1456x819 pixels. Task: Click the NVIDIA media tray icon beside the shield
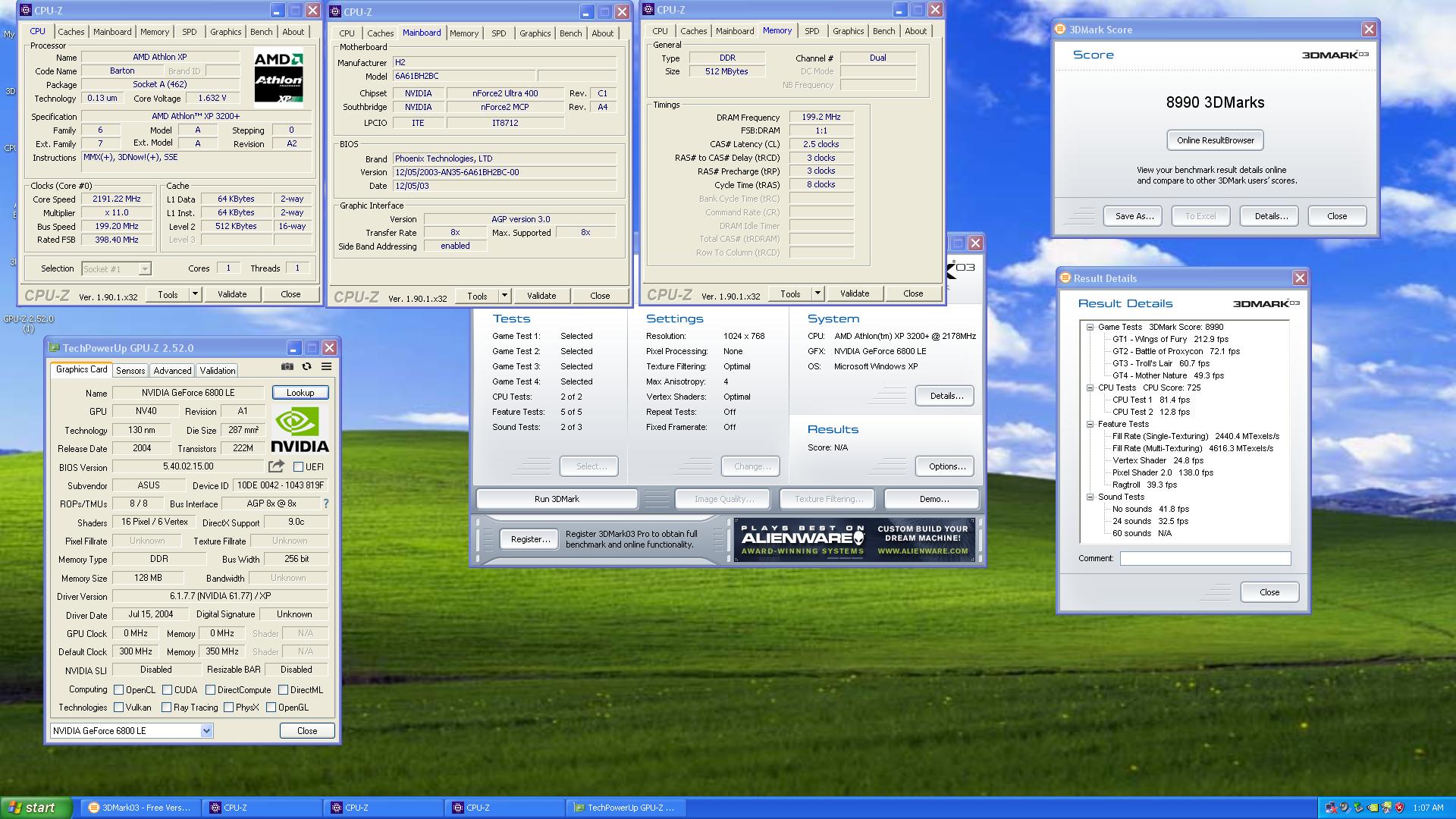tap(1385, 808)
